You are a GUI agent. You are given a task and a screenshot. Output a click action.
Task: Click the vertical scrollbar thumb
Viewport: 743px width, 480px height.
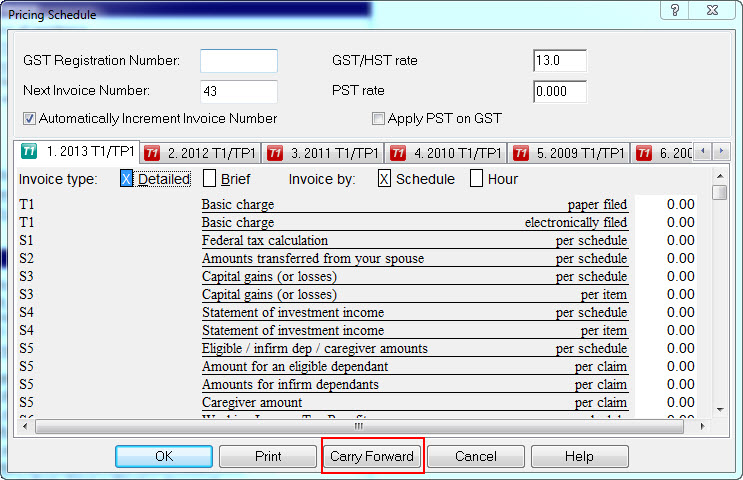click(x=720, y=192)
